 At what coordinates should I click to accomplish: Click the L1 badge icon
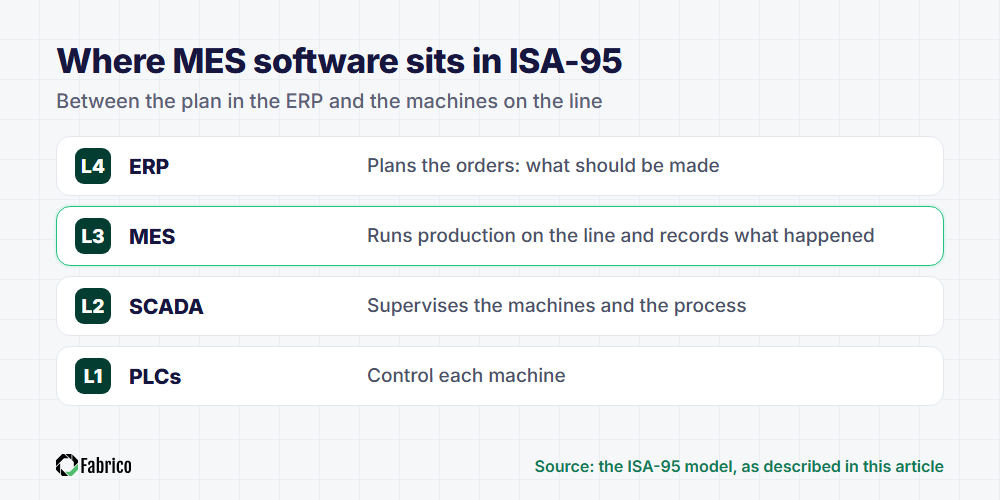[93, 376]
